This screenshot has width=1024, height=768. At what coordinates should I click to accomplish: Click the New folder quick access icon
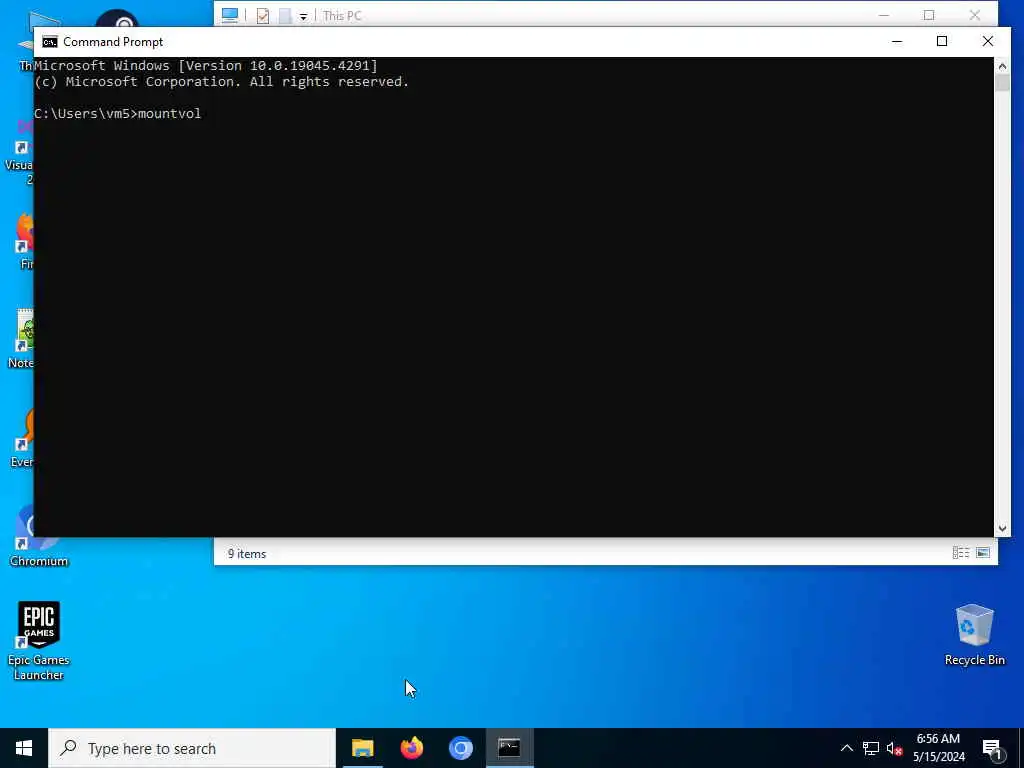(x=285, y=16)
